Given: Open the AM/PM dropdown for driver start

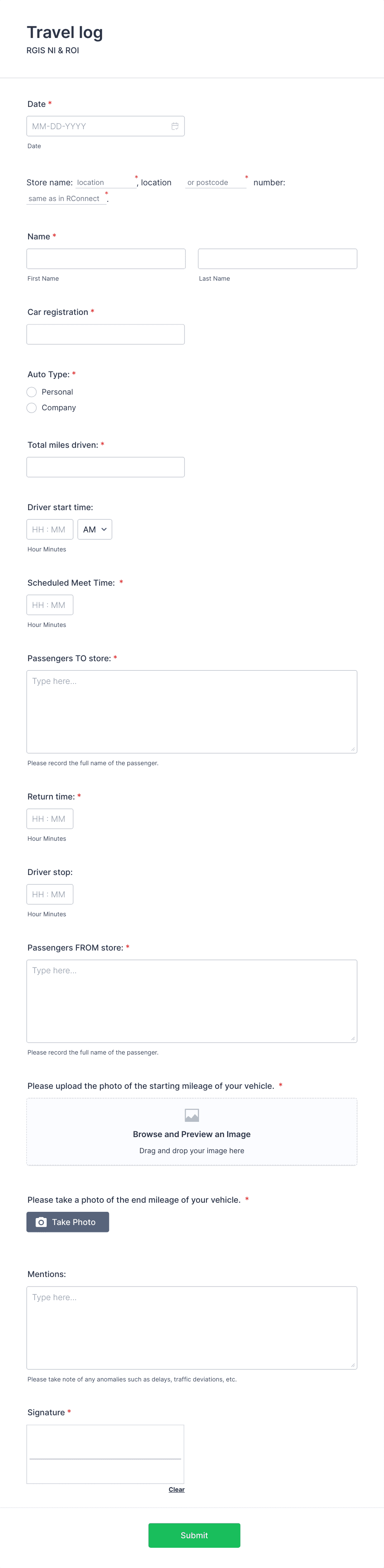Looking at the screenshot, I should (94, 530).
